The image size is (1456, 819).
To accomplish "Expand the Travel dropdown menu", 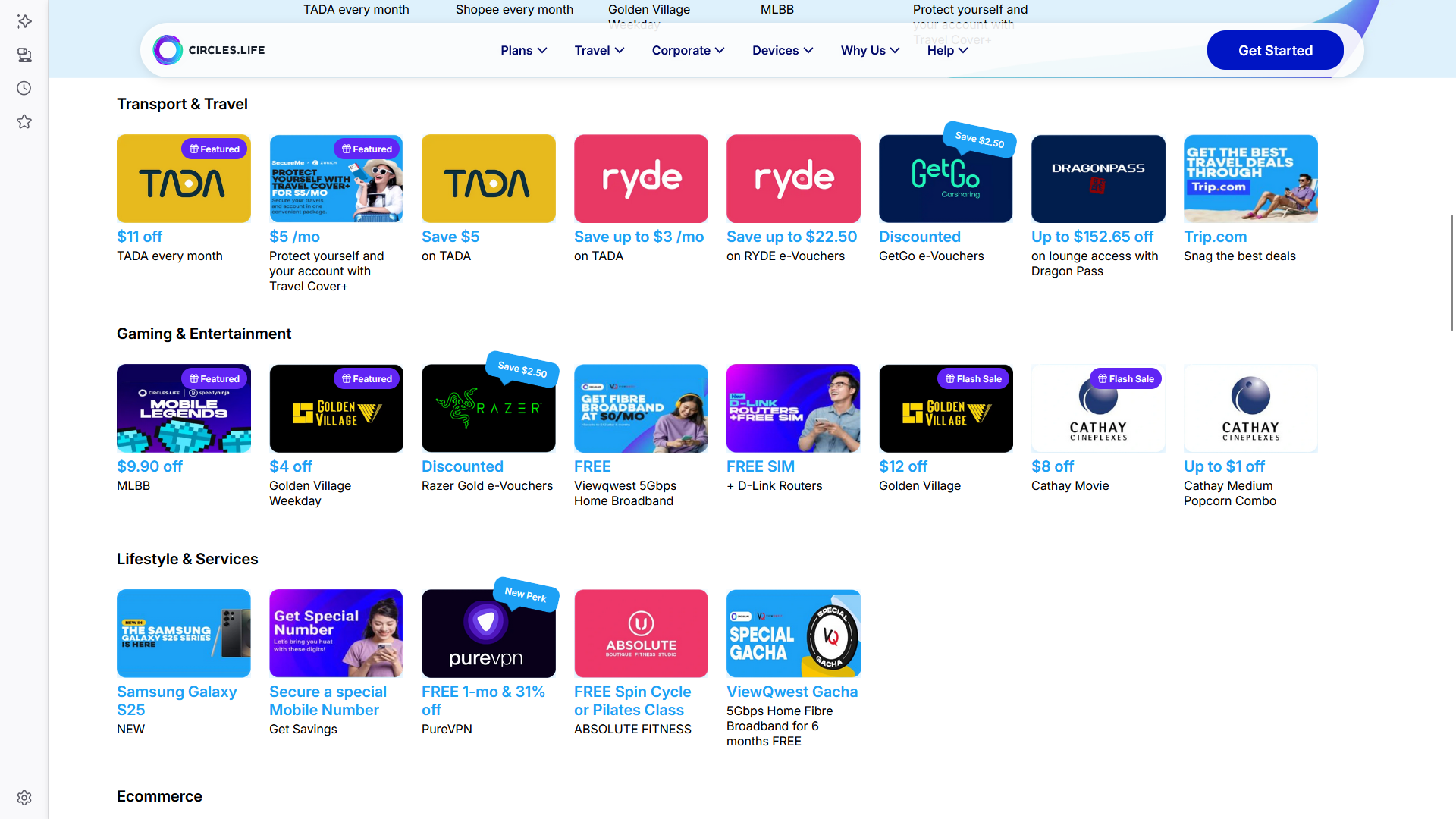I will tap(599, 50).
